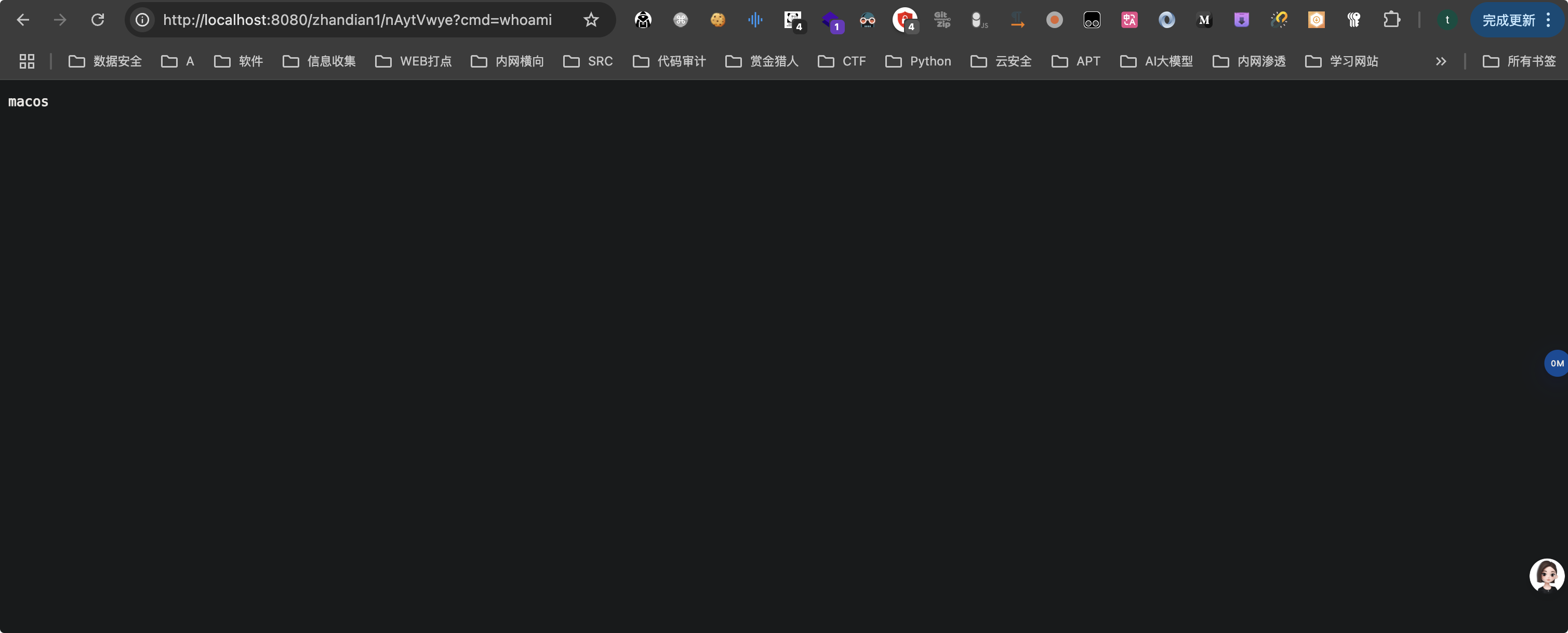Toggle the JS switch extension
The width and height of the screenshot is (1568, 633).
click(x=979, y=20)
